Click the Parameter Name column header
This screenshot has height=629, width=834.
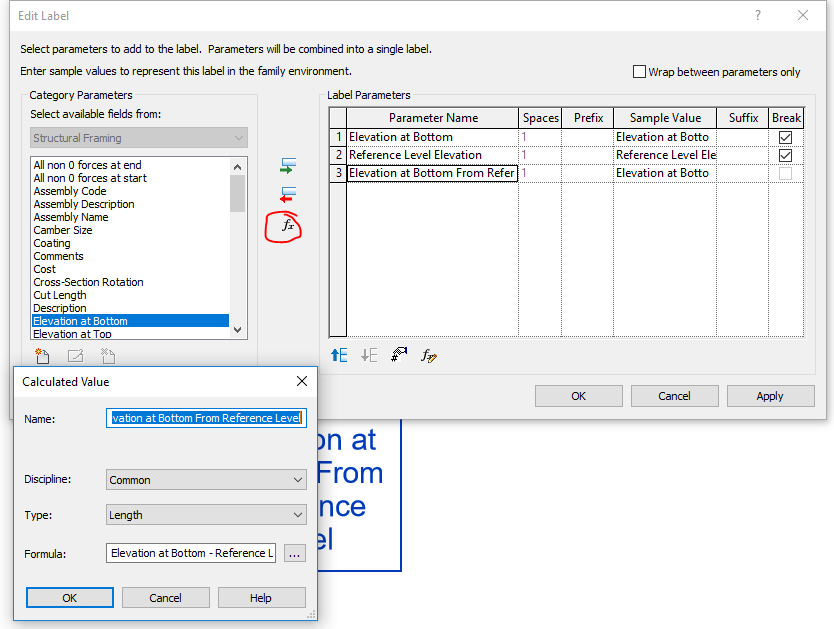[x=432, y=118]
